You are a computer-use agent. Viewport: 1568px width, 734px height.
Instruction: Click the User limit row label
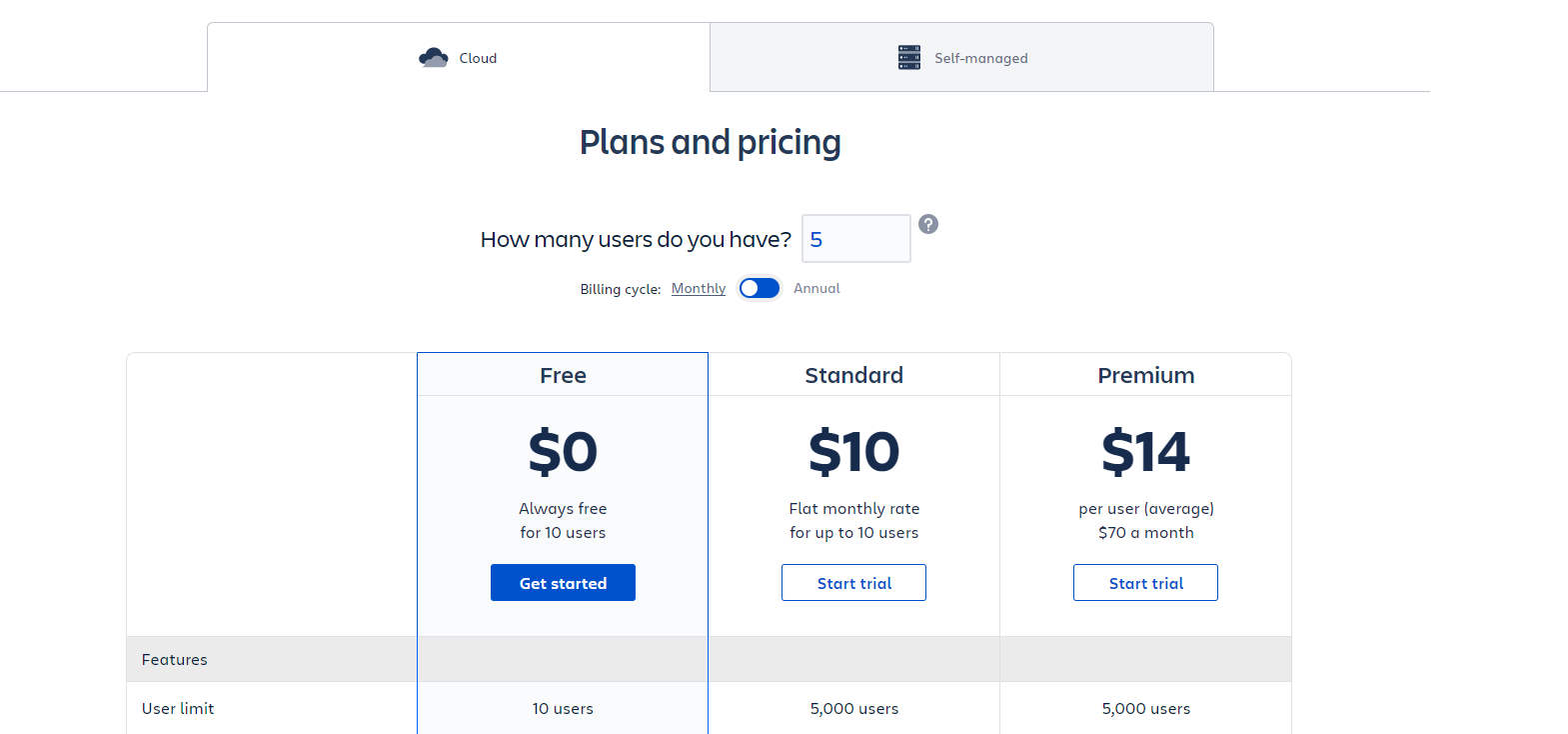(178, 708)
